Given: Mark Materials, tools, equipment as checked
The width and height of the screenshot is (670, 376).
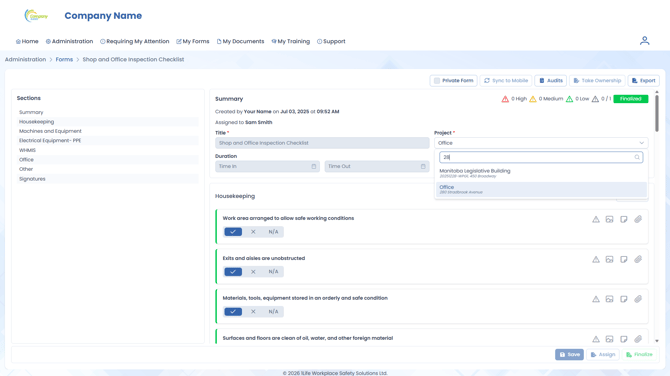Looking at the screenshot, I should click(x=233, y=311).
